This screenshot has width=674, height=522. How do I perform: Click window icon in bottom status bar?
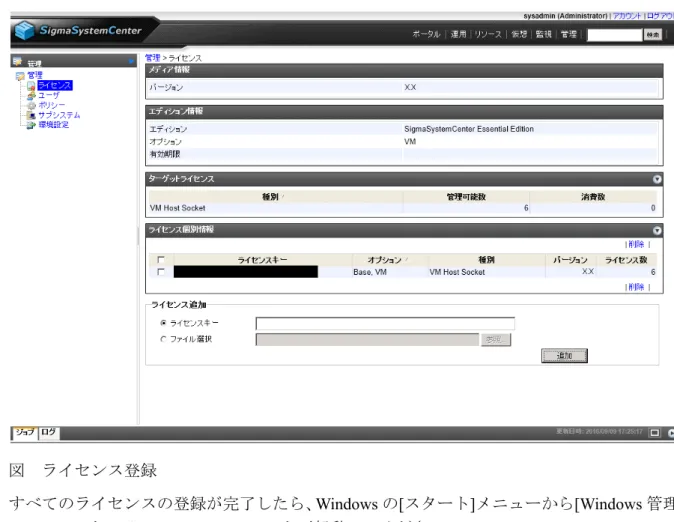pos(654,433)
